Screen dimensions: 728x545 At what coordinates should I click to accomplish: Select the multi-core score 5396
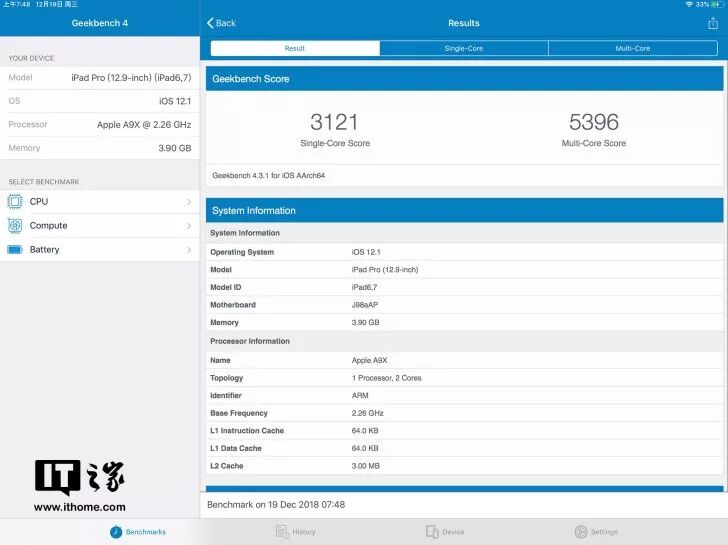[594, 122]
